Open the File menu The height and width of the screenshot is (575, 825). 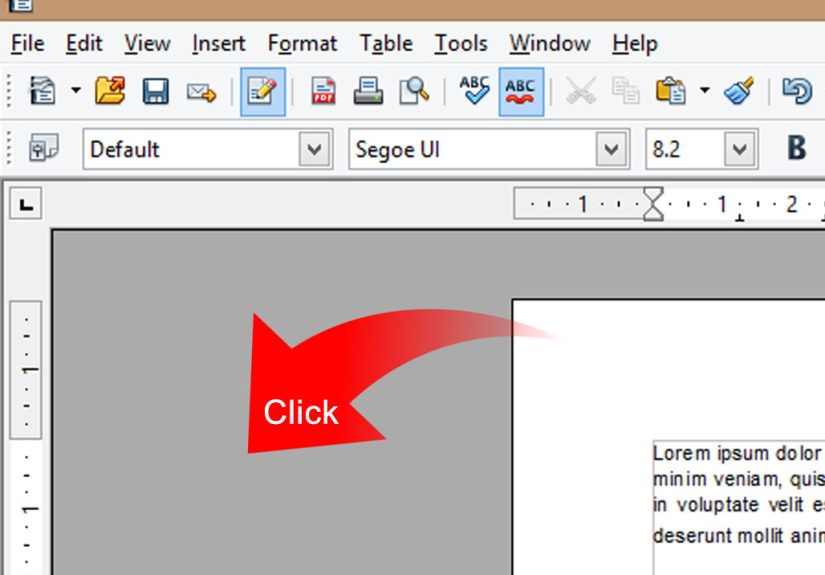[x=27, y=43]
